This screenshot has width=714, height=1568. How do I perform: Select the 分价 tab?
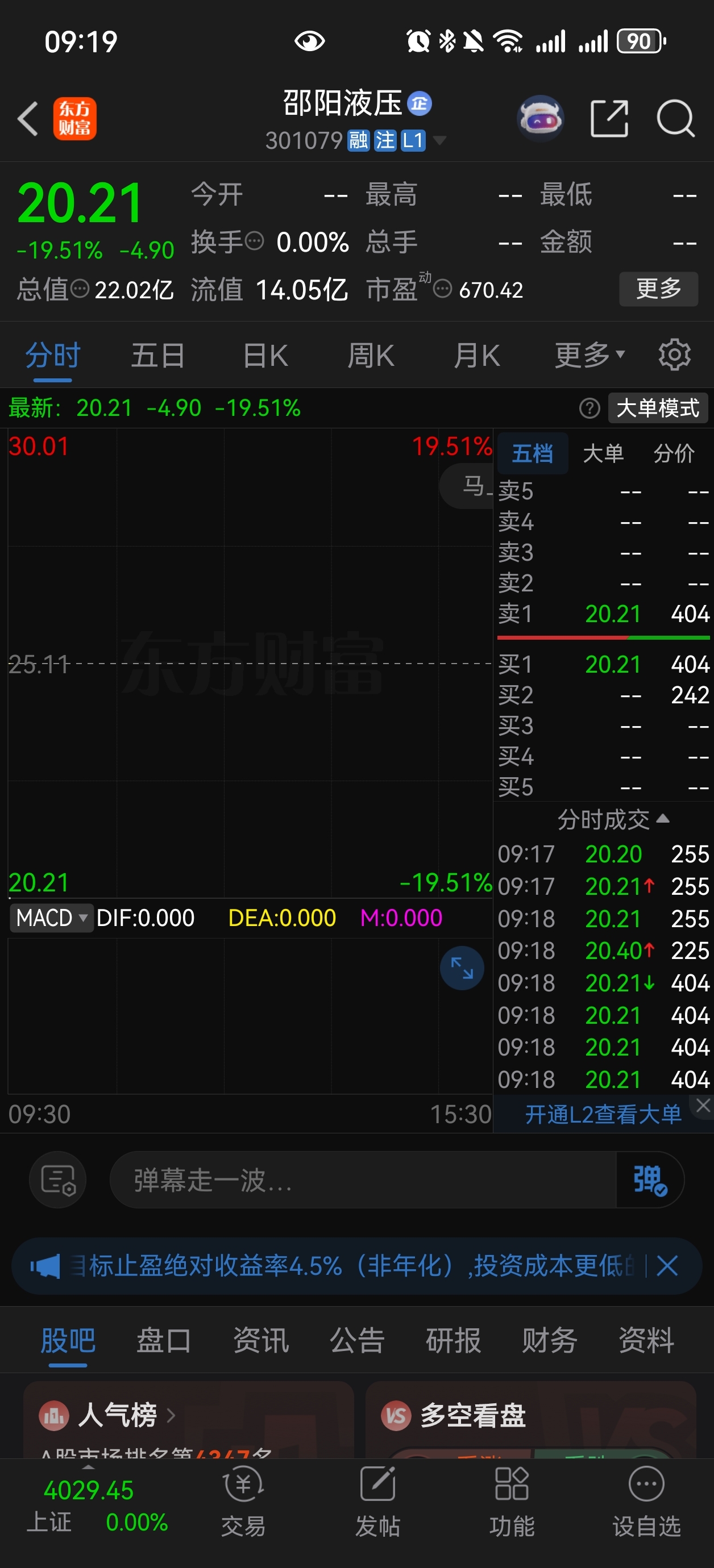pos(674,453)
